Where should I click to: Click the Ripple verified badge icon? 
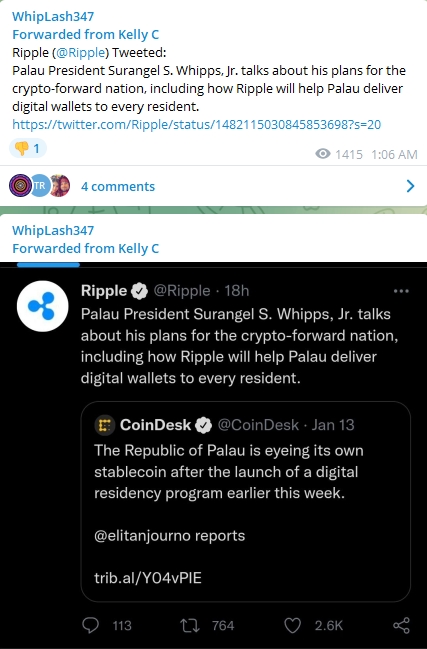[x=139, y=291]
